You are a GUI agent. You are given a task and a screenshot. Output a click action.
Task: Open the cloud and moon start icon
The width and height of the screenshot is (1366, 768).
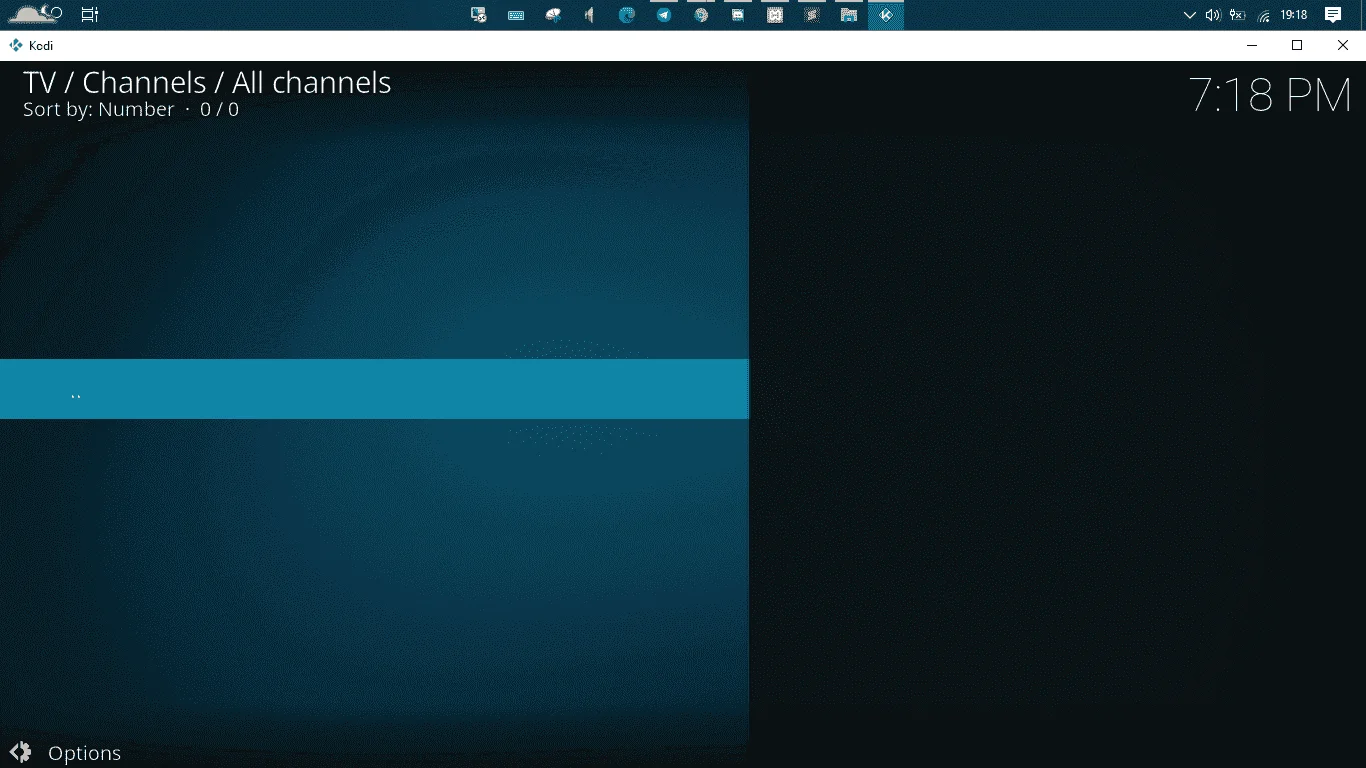click(35, 14)
